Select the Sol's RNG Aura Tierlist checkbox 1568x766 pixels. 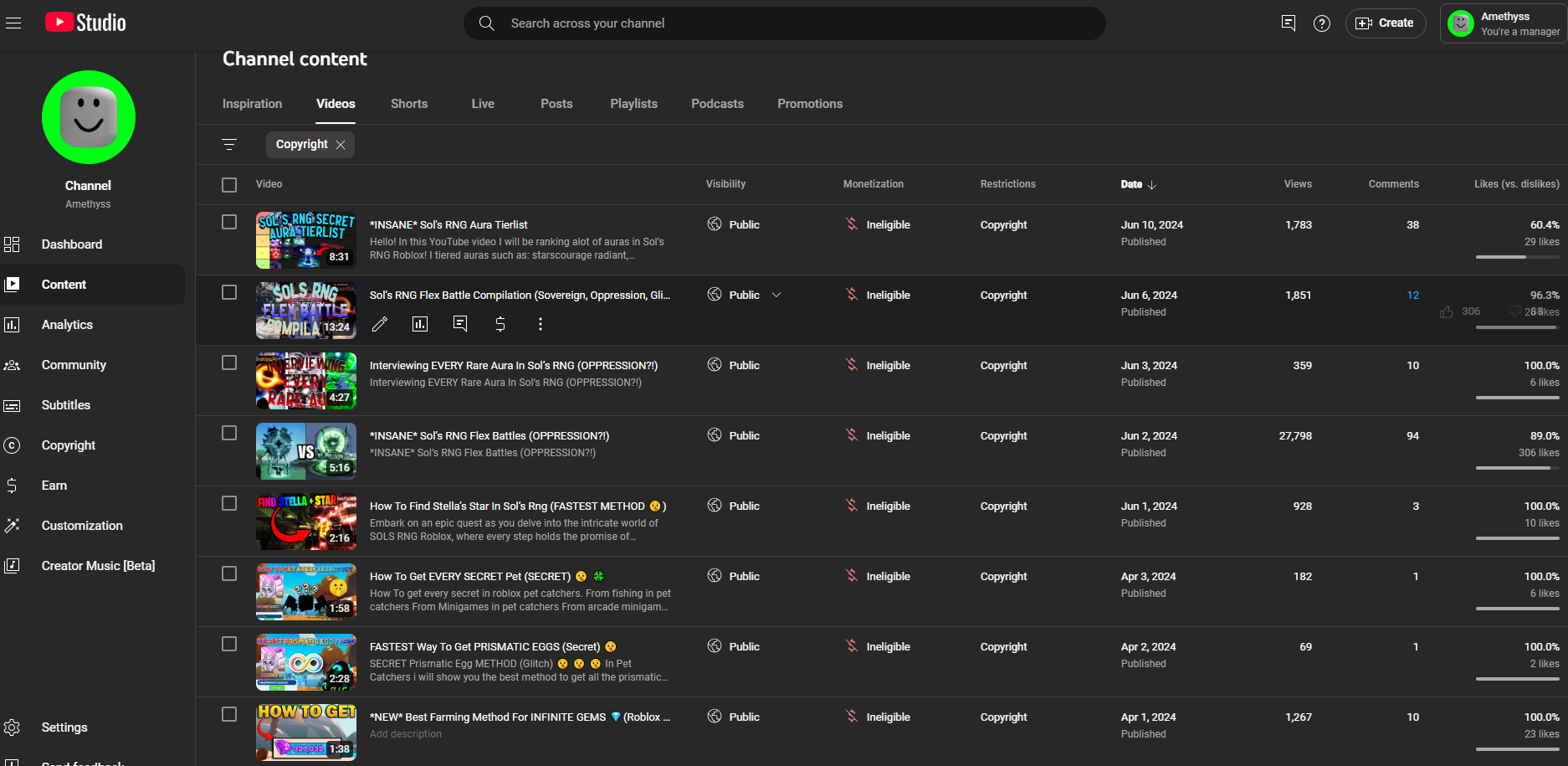pyautogui.click(x=229, y=222)
